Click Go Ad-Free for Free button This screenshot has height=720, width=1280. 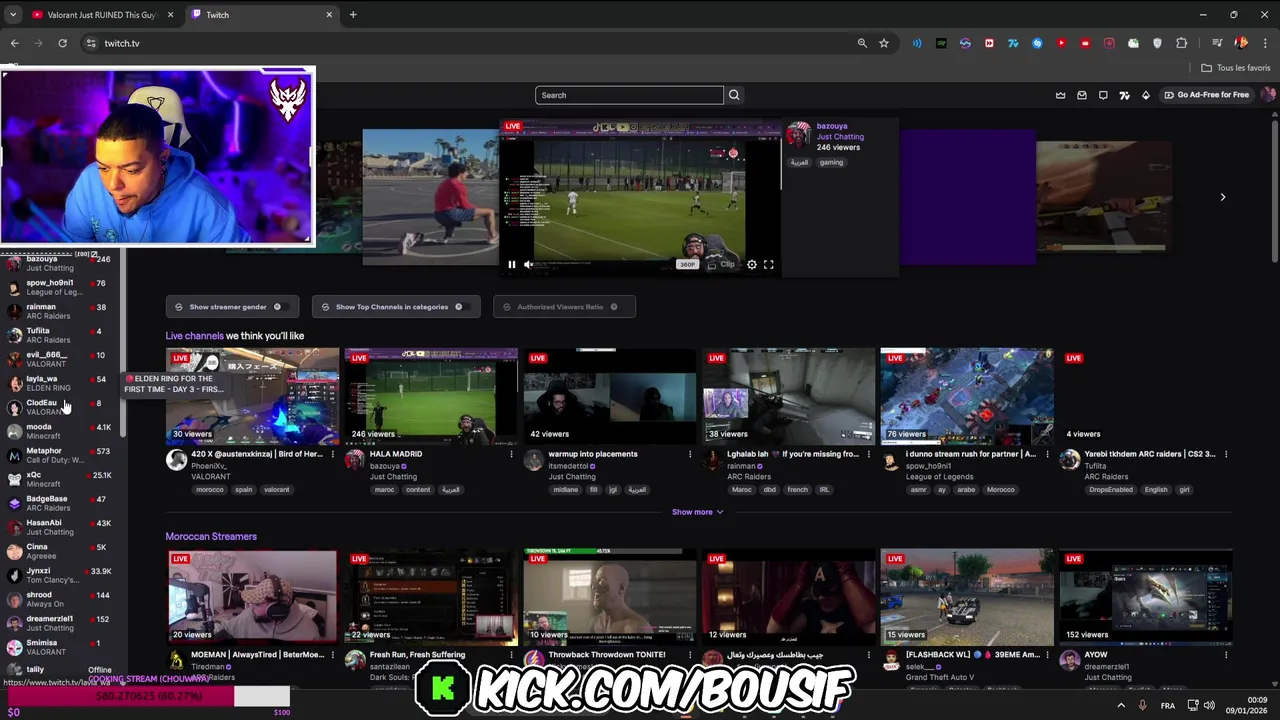(1206, 95)
